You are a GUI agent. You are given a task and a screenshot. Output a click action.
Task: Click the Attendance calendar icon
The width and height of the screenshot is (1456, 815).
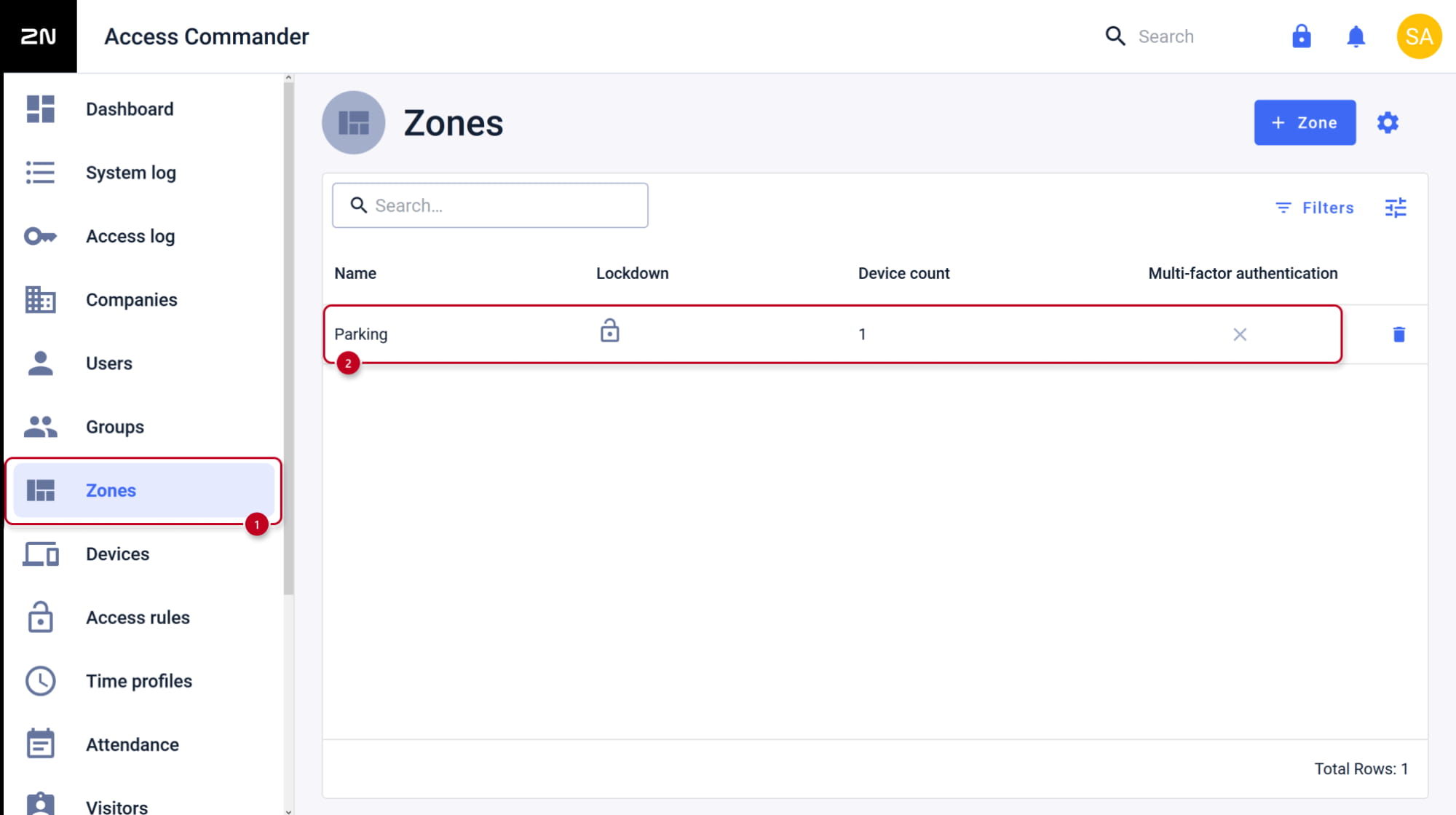[x=40, y=744]
